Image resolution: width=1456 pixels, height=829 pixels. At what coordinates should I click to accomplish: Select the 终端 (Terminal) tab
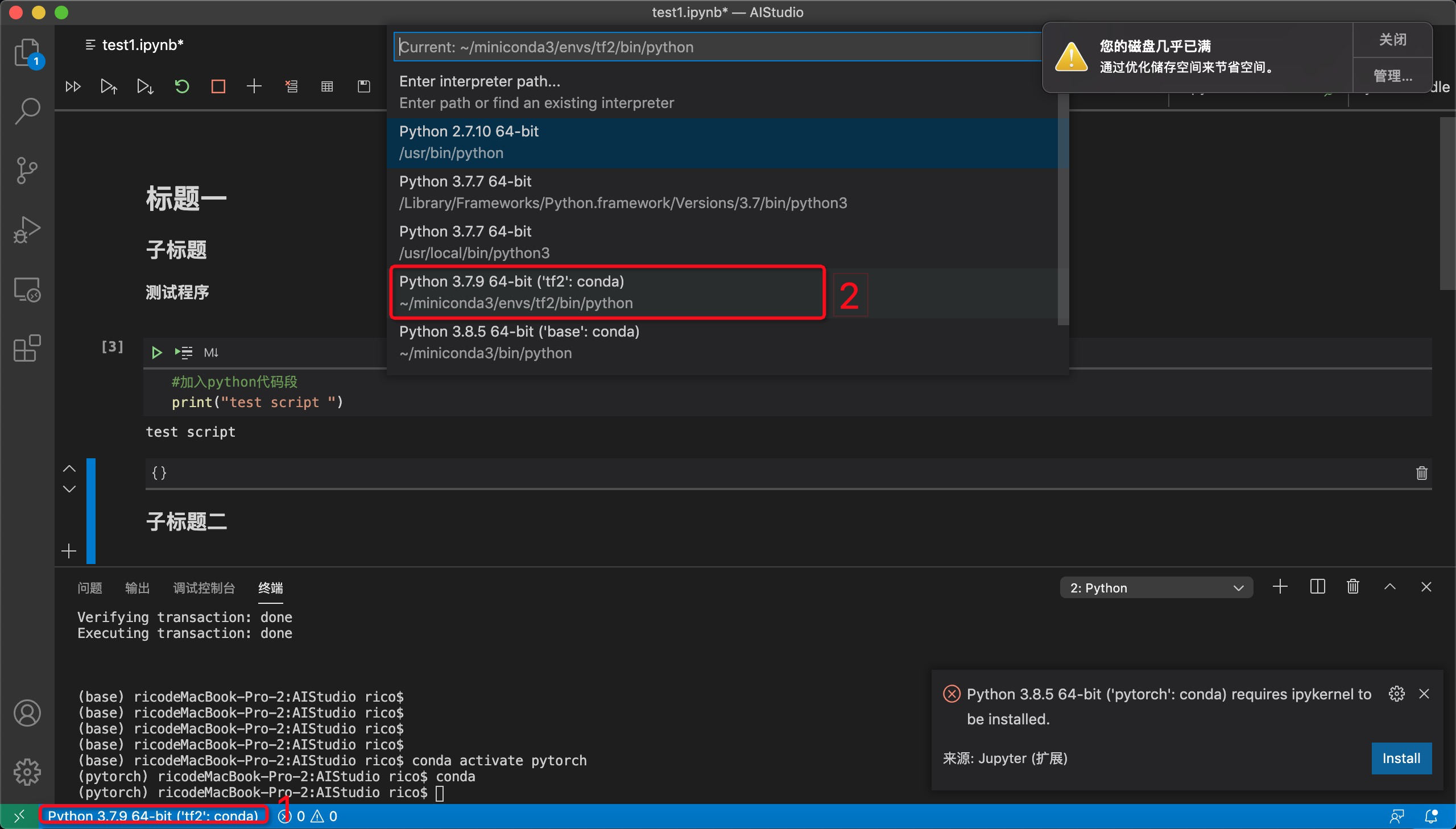tap(271, 587)
